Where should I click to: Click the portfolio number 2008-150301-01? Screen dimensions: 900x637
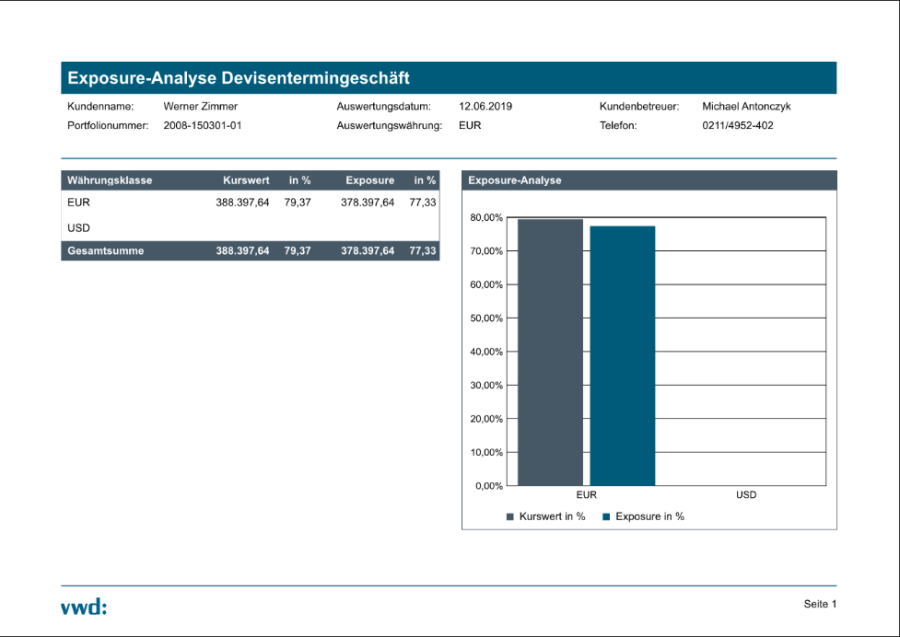(x=202, y=126)
